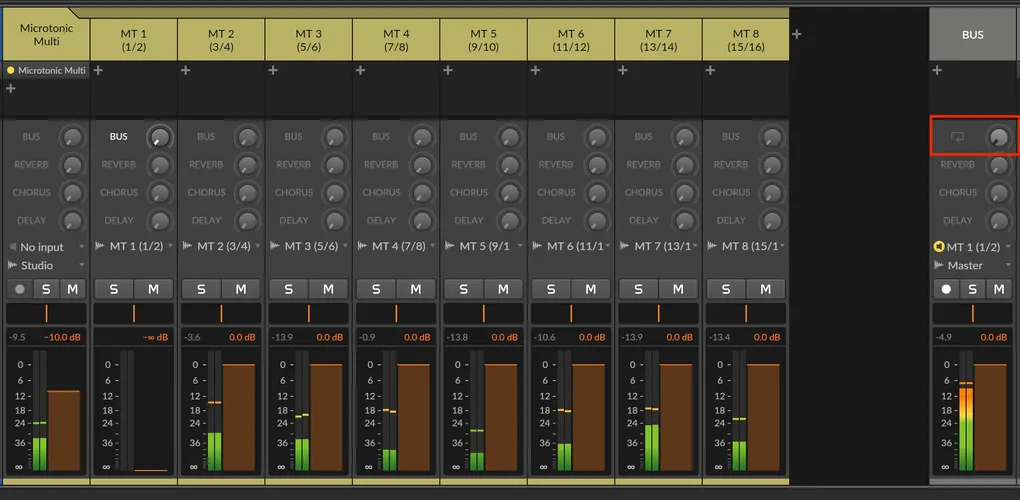Click the DELAY send knob on MT 5
The image size is (1020, 500).
(509, 221)
